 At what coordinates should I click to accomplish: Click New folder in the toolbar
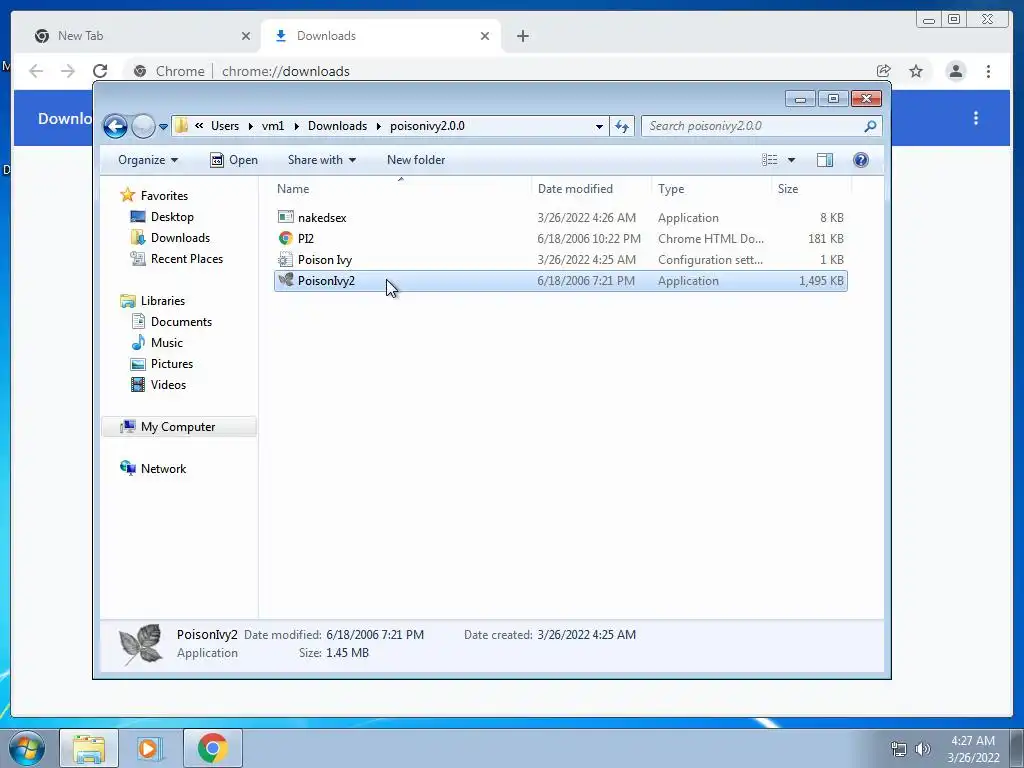[x=416, y=160]
